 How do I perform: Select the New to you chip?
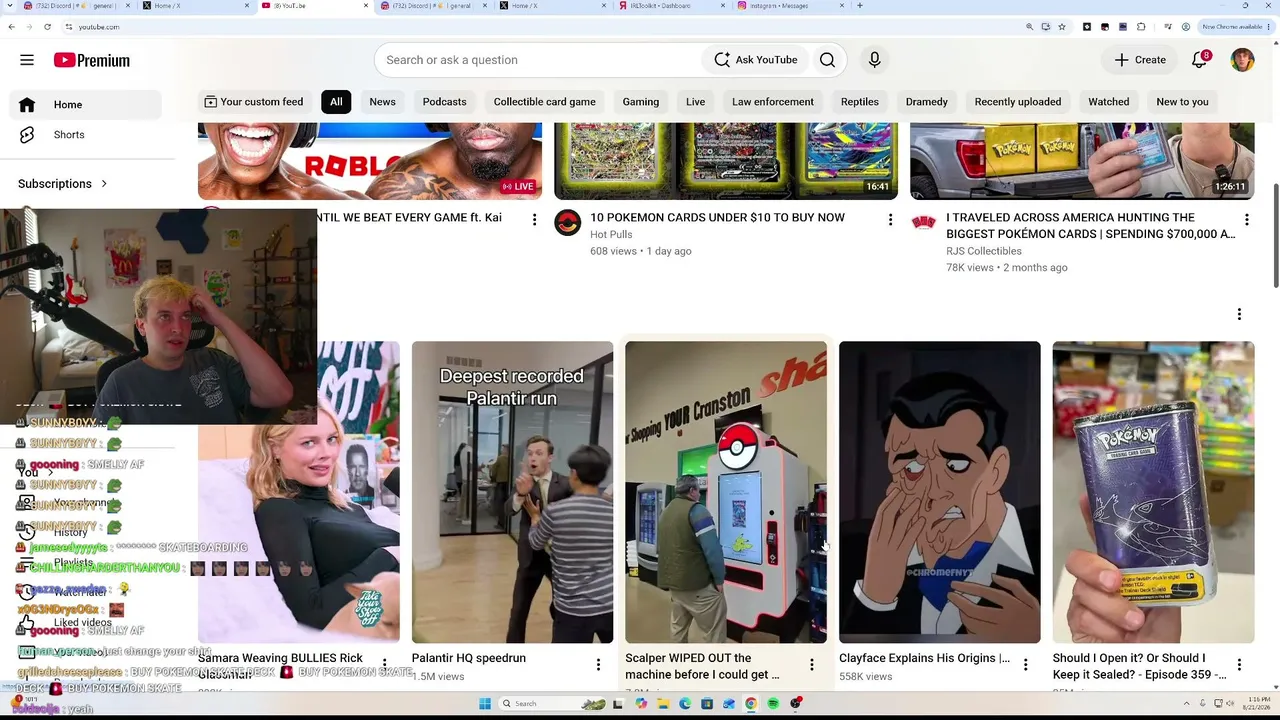coord(1182,102)
